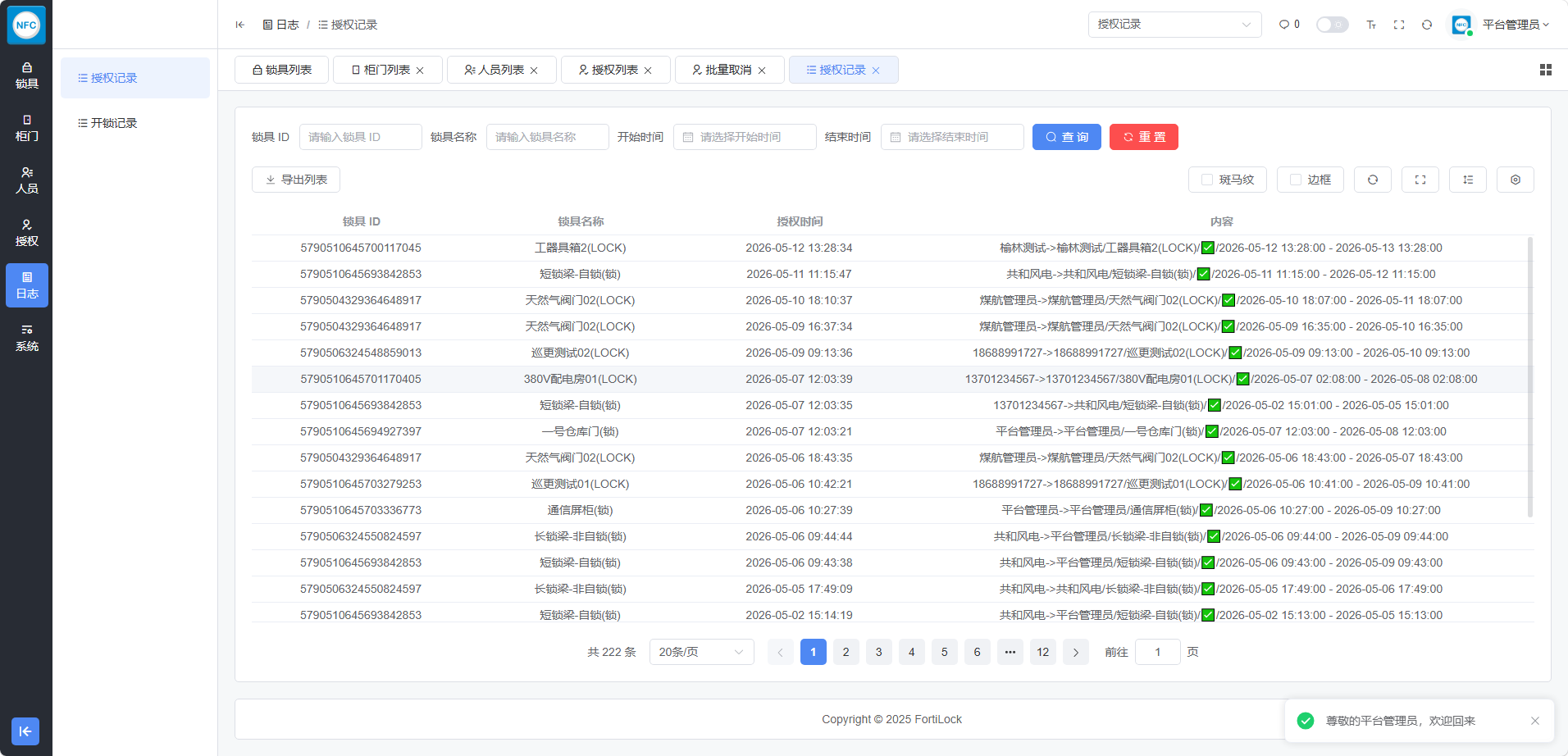Click the 前往 page number input

(x=1158, y=652)
